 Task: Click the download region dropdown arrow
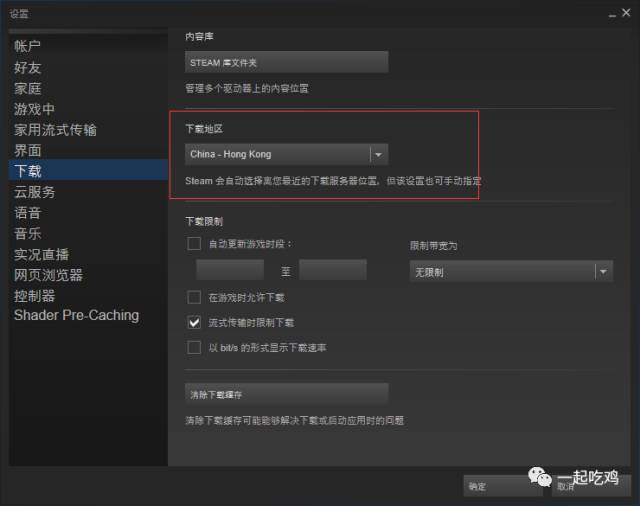click(378, 155)
